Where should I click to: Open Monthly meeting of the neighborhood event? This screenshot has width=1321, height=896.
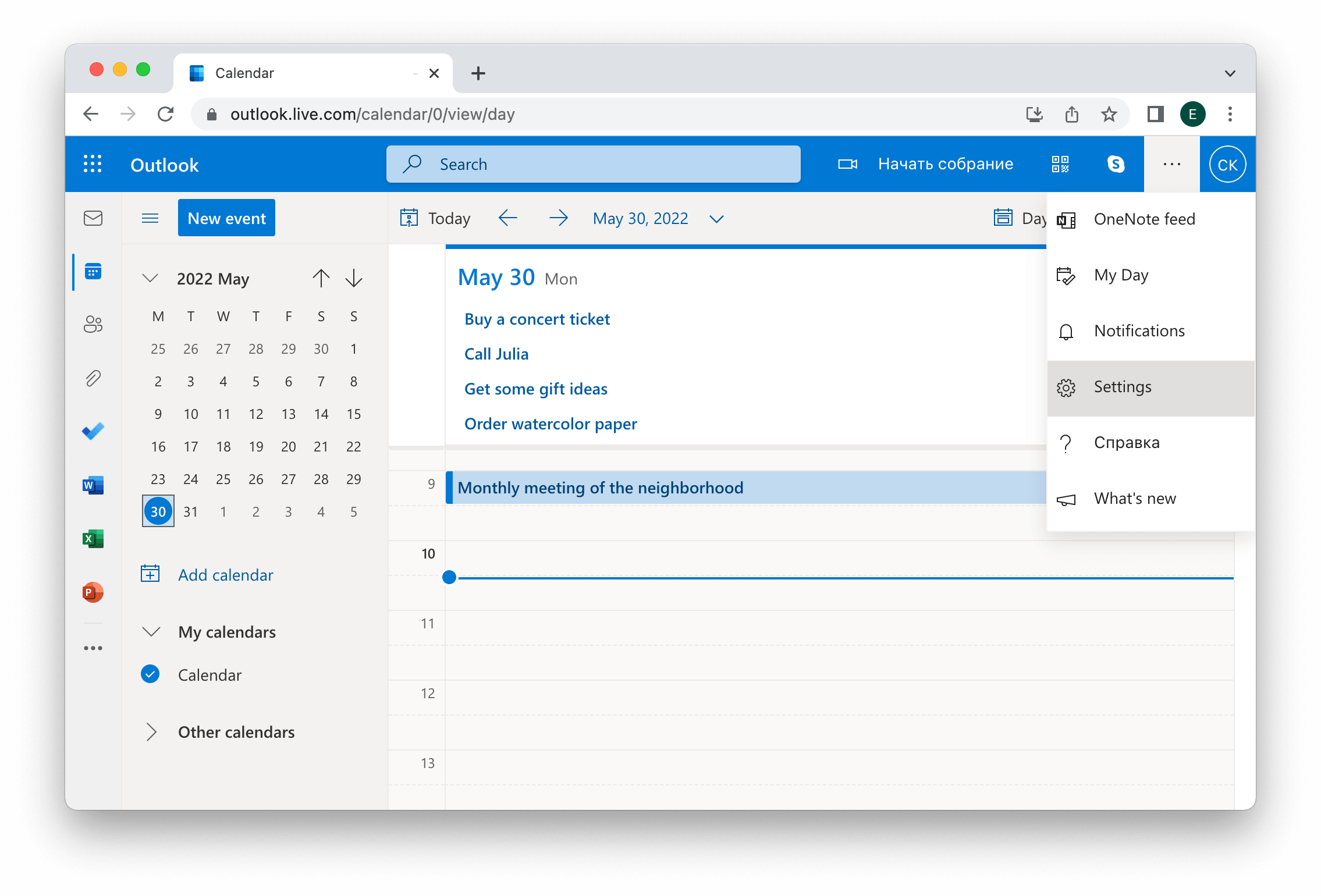pos(746,487)
